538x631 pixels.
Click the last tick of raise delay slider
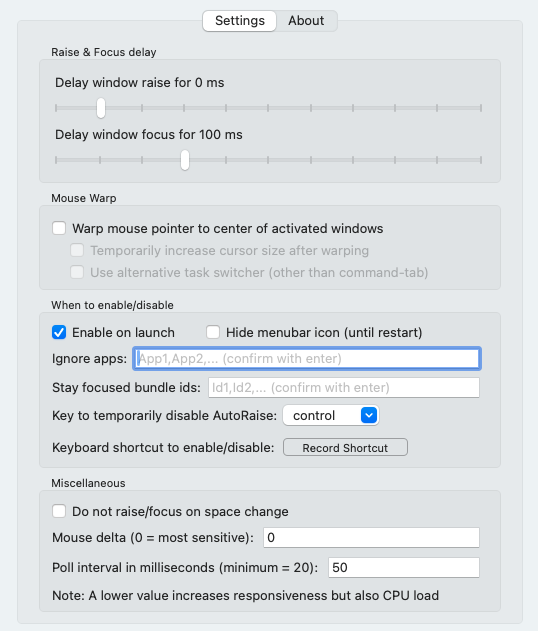[480, 108]
